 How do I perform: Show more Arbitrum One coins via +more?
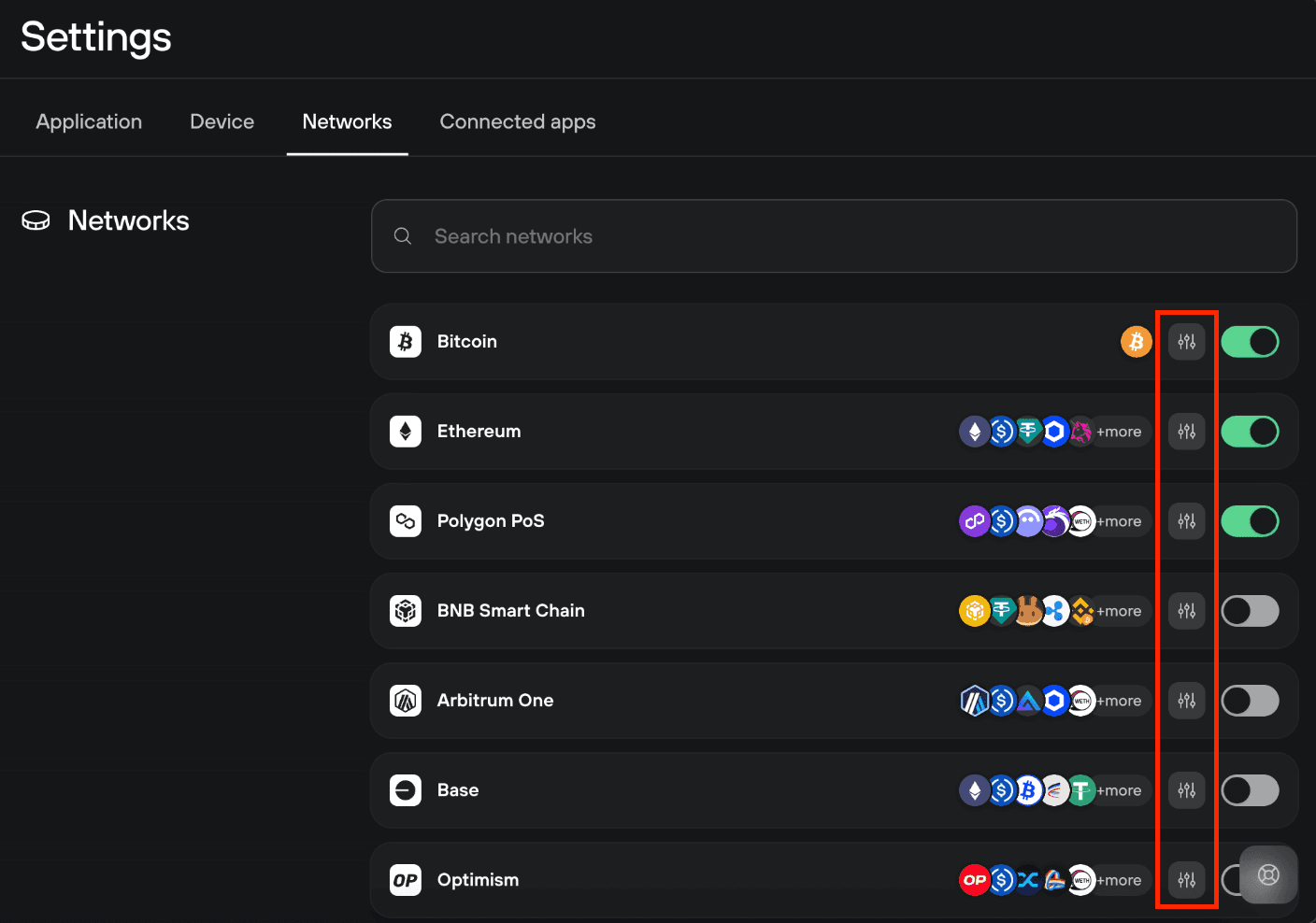pos(1119,701)
